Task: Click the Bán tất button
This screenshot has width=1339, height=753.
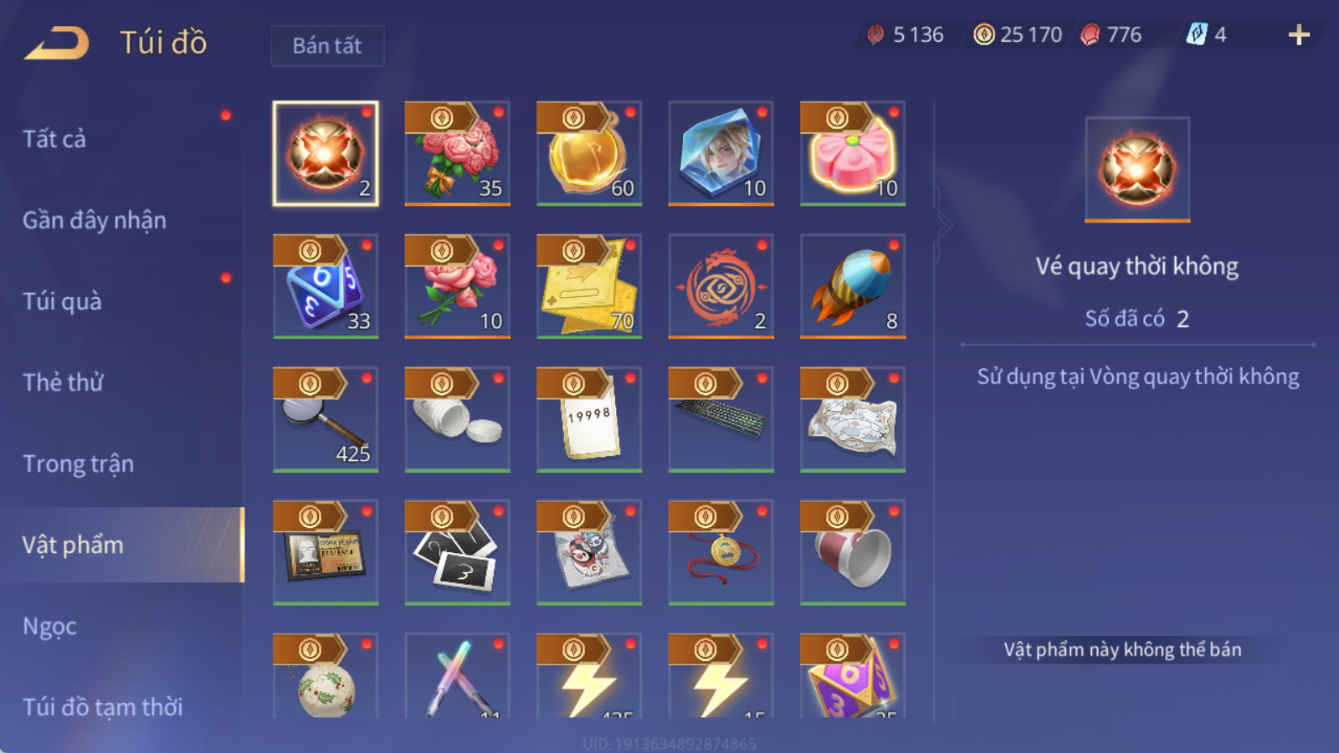Action: pos(327,46)
